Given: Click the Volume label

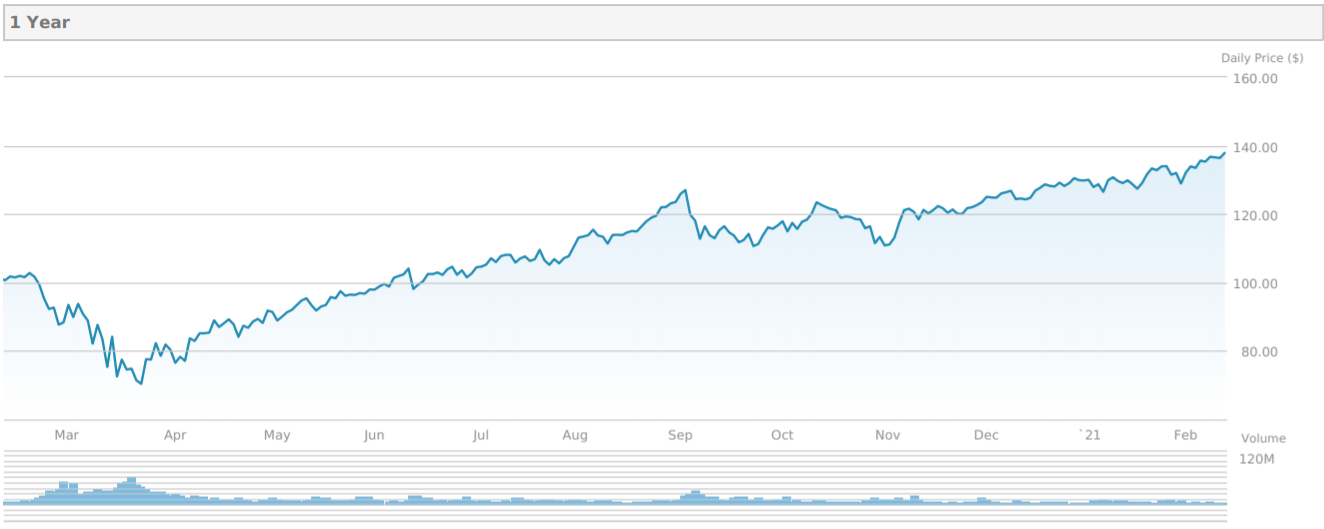Looking at the screenshot, I should [1263, 439].
